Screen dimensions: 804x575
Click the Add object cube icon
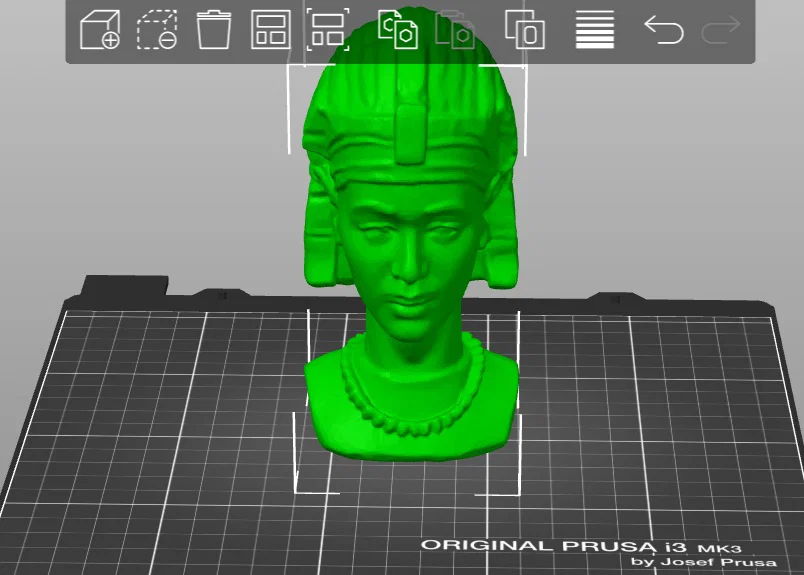pyautogui.click(x=100, y=30)
